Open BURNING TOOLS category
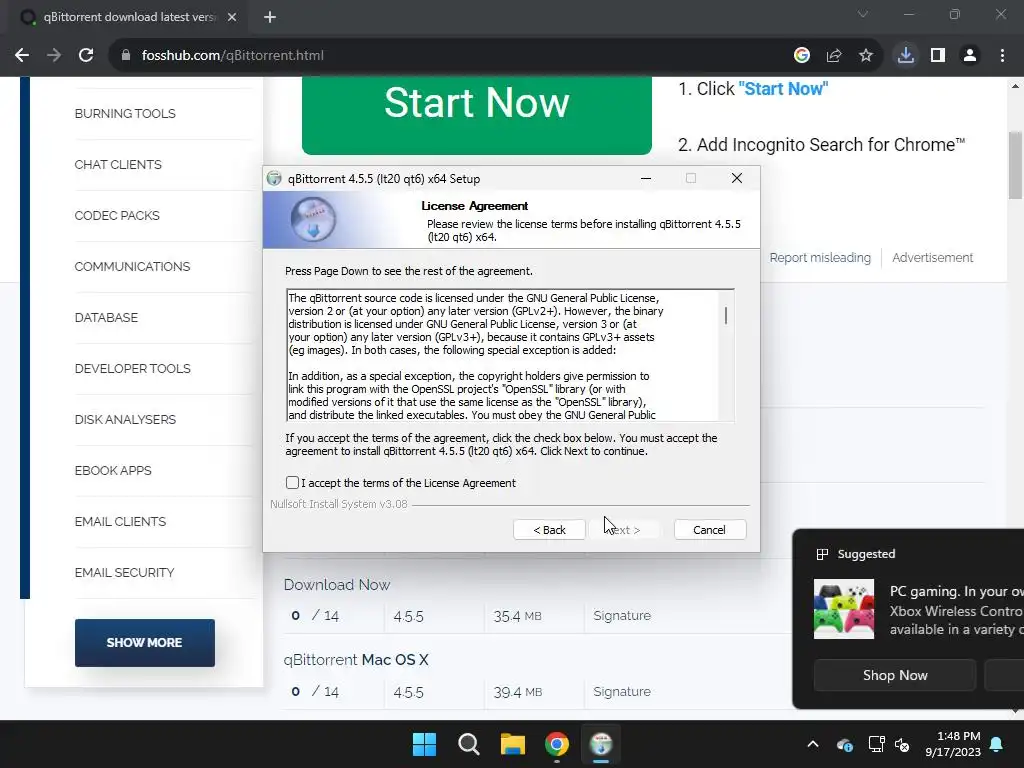 click(125, 114)
